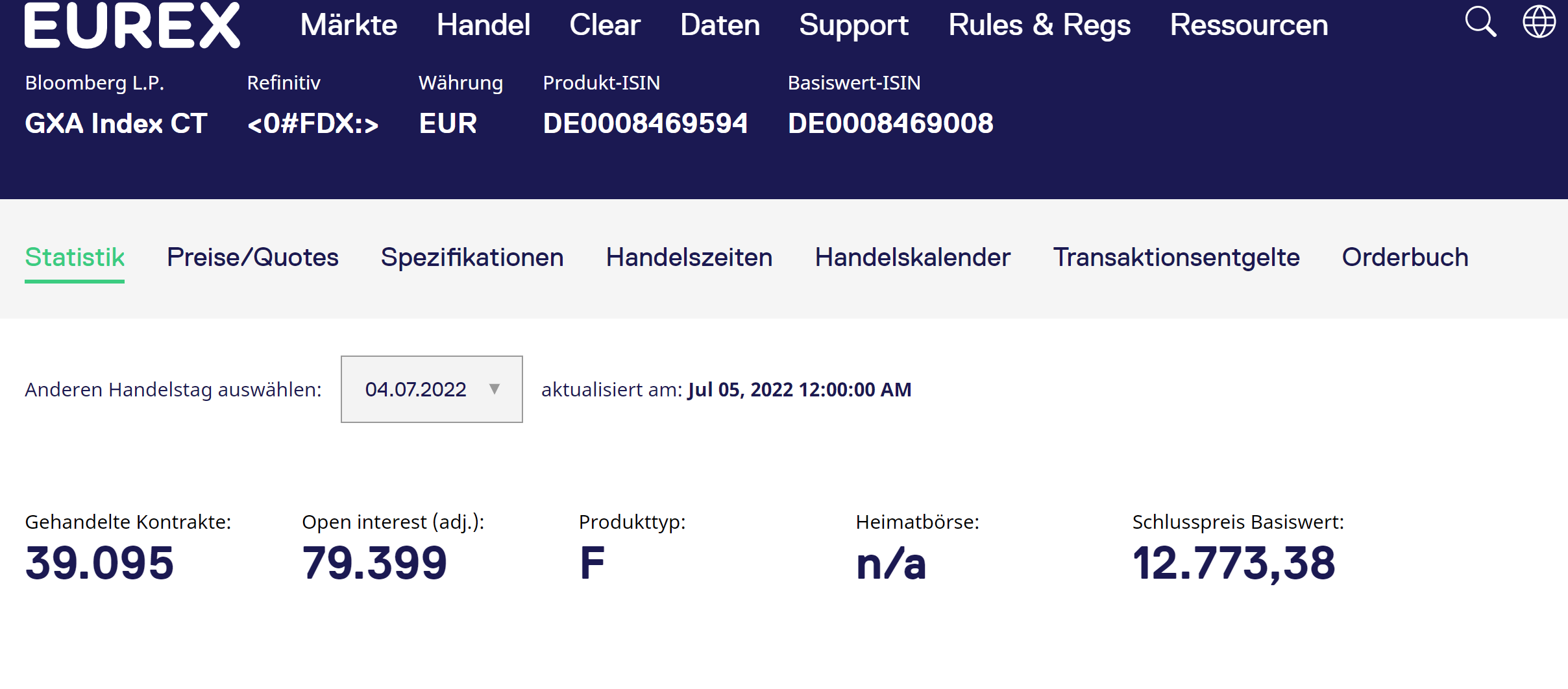Select the 04.07.2022 date combo box
Screen dimensions: 1568x689
(416, 389)
